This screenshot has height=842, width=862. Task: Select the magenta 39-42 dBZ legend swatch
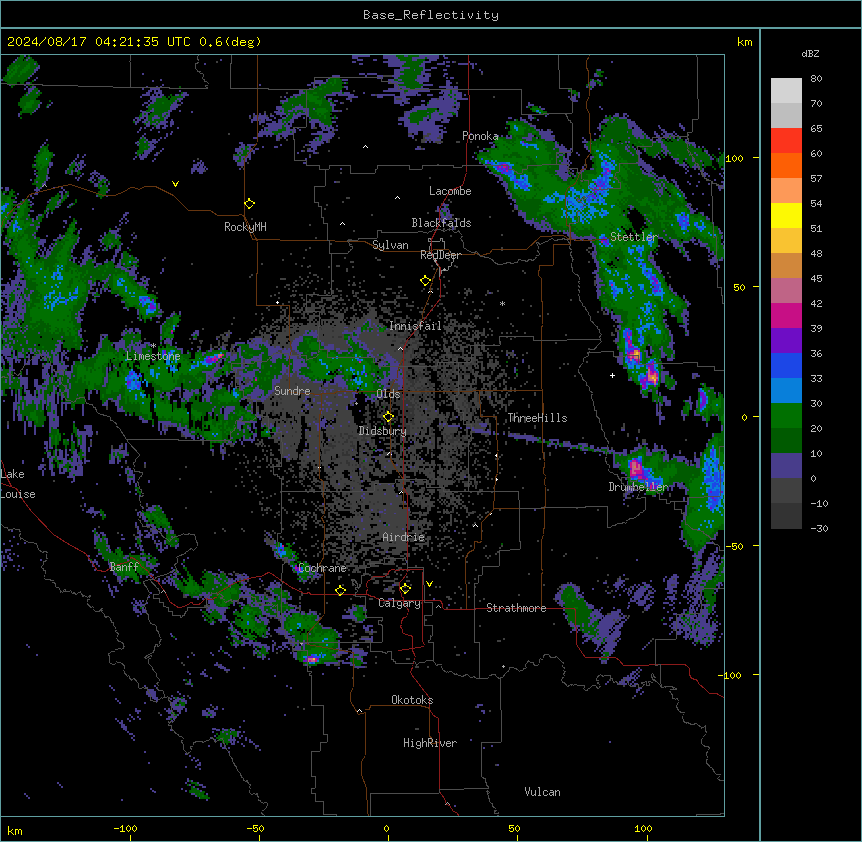click(x=786, y=315)
